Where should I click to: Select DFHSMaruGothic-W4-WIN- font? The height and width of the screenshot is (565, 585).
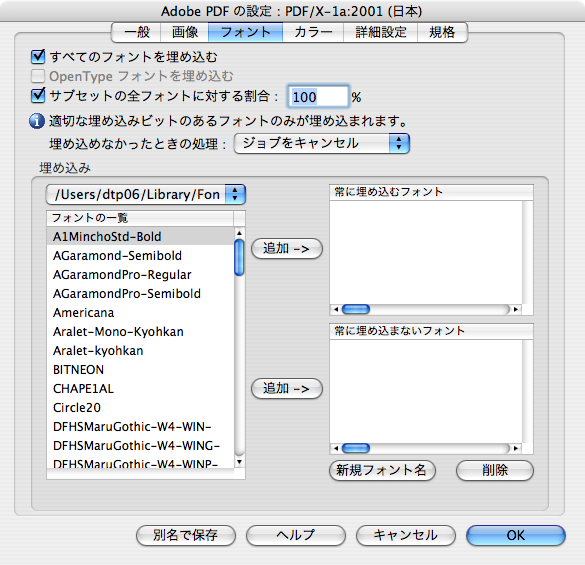pyautogui.click(x=140, y=427)
